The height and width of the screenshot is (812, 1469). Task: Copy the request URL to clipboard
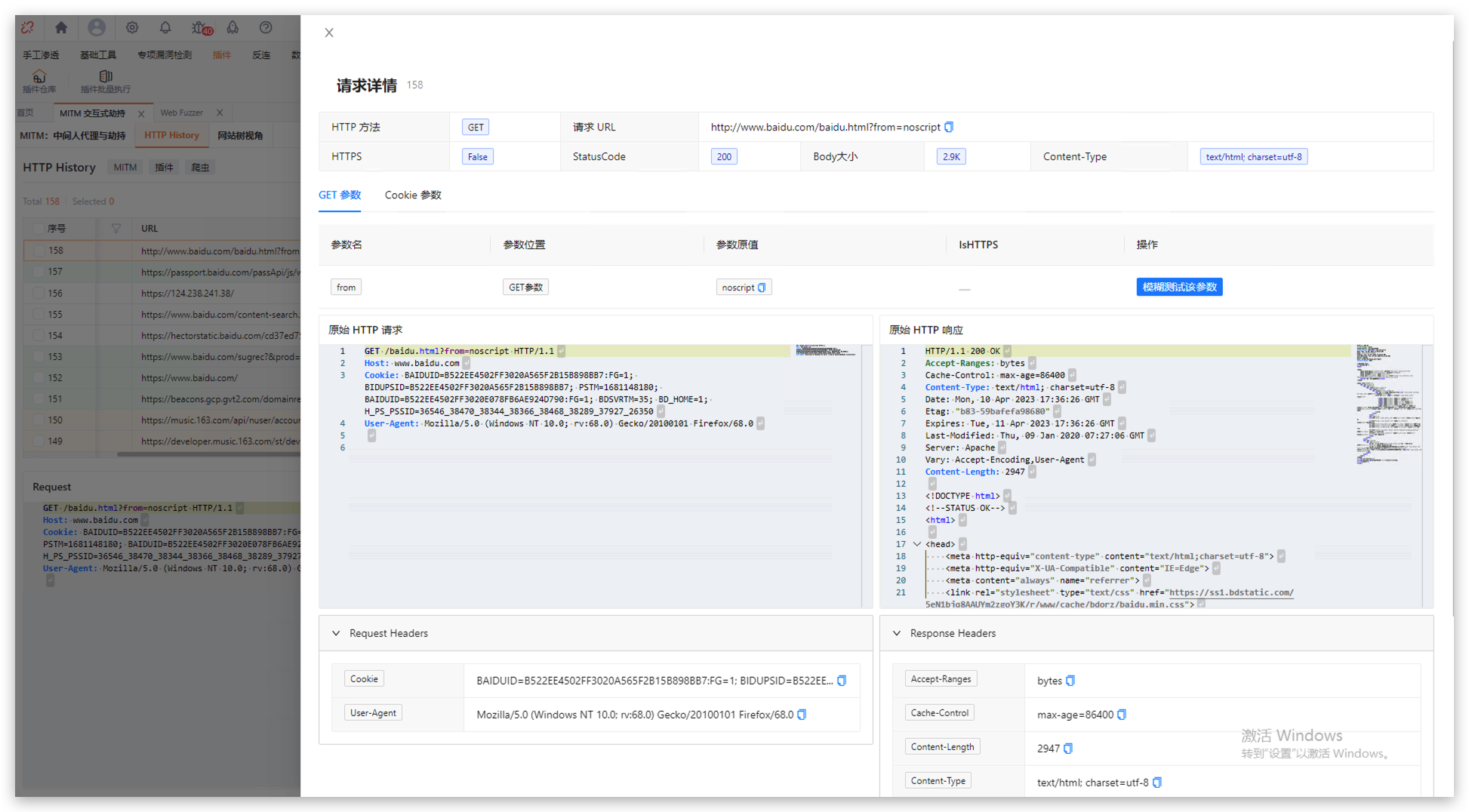coord(949,128)
